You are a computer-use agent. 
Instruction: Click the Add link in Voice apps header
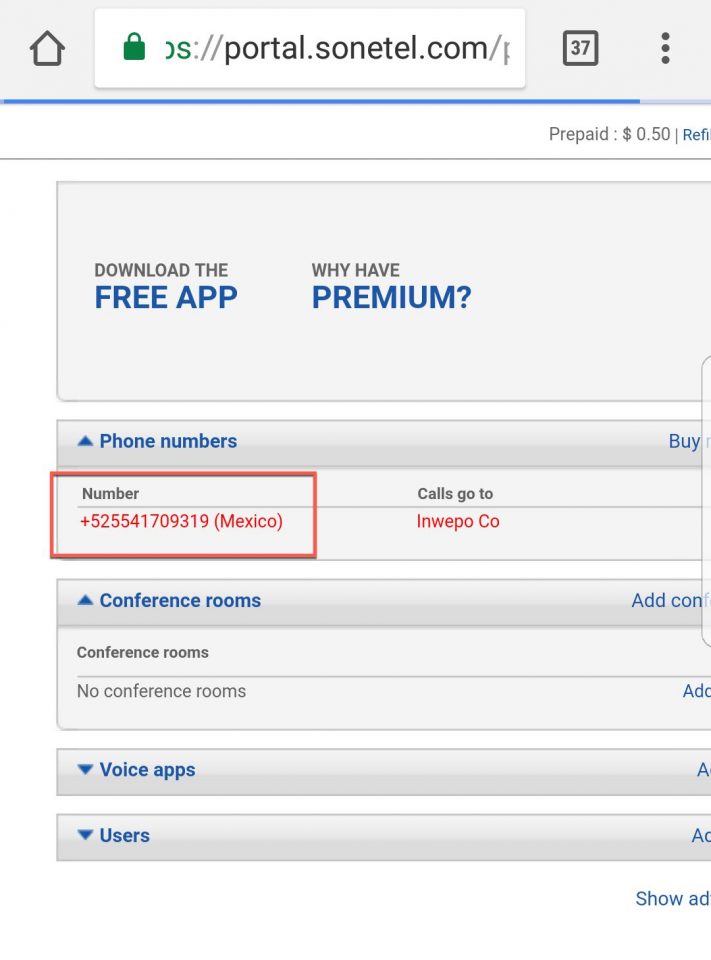(x=703, y=770)
